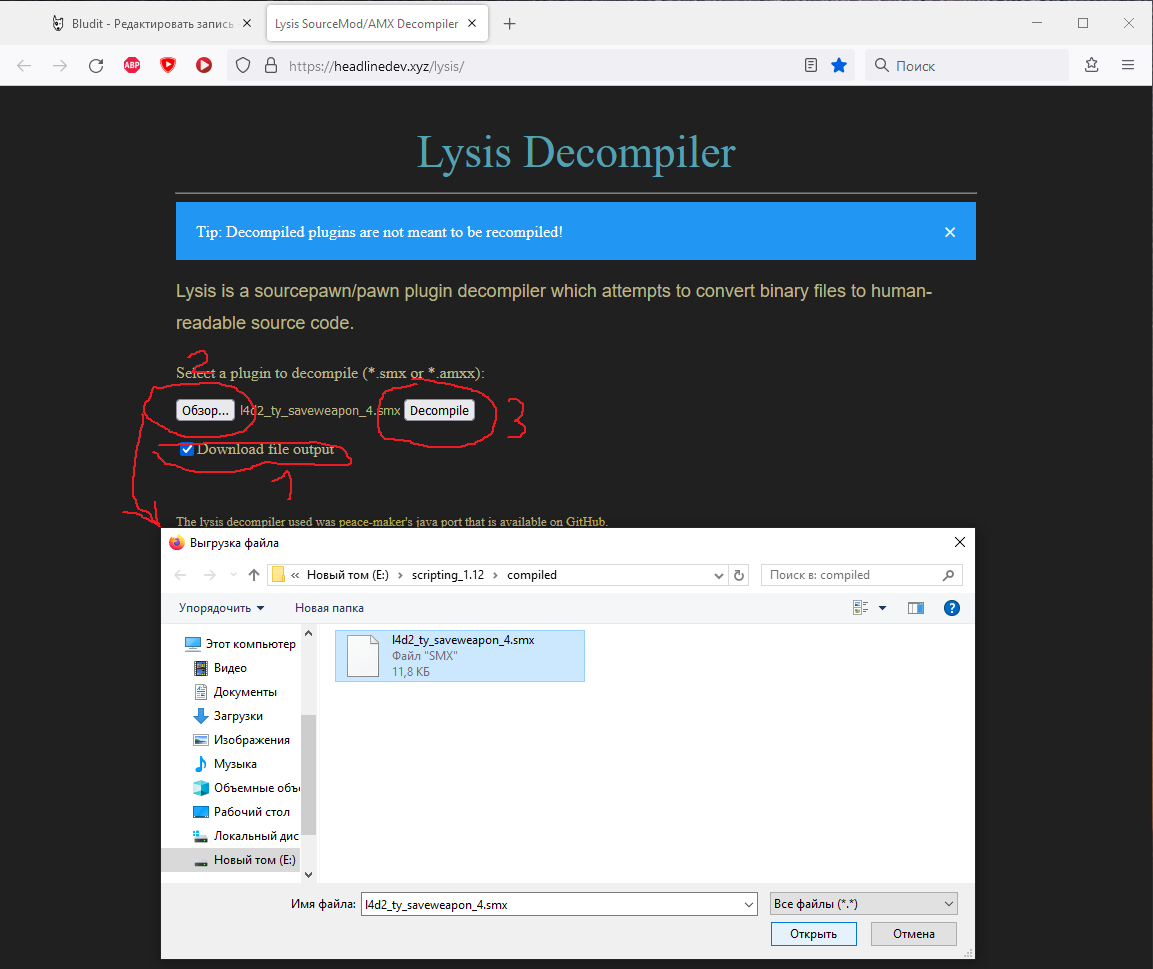1153x969 pixels.
Task: Reload the page with the refresh icon
Action: click(x=96, y=65)
